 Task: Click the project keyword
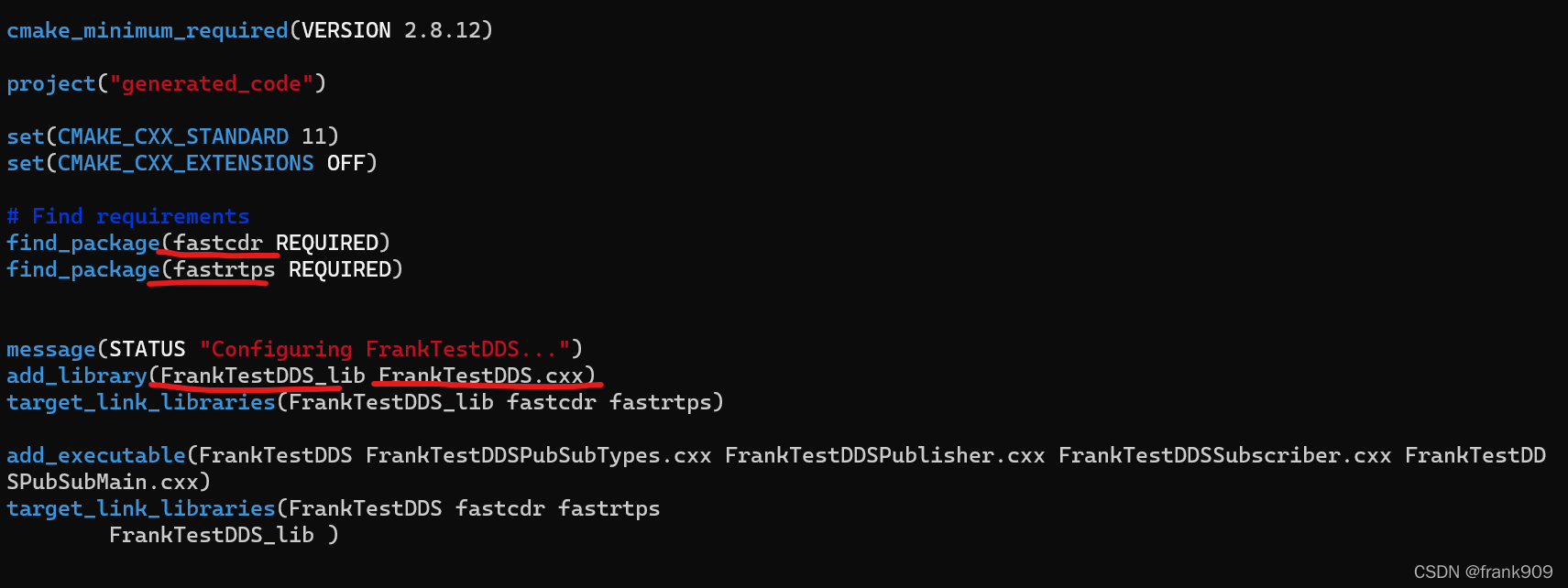(x=50, y=83)
